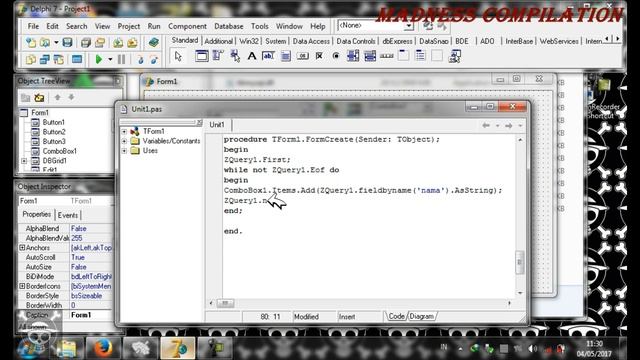Click the New items toolbar icon

click(x=31, y=42)
